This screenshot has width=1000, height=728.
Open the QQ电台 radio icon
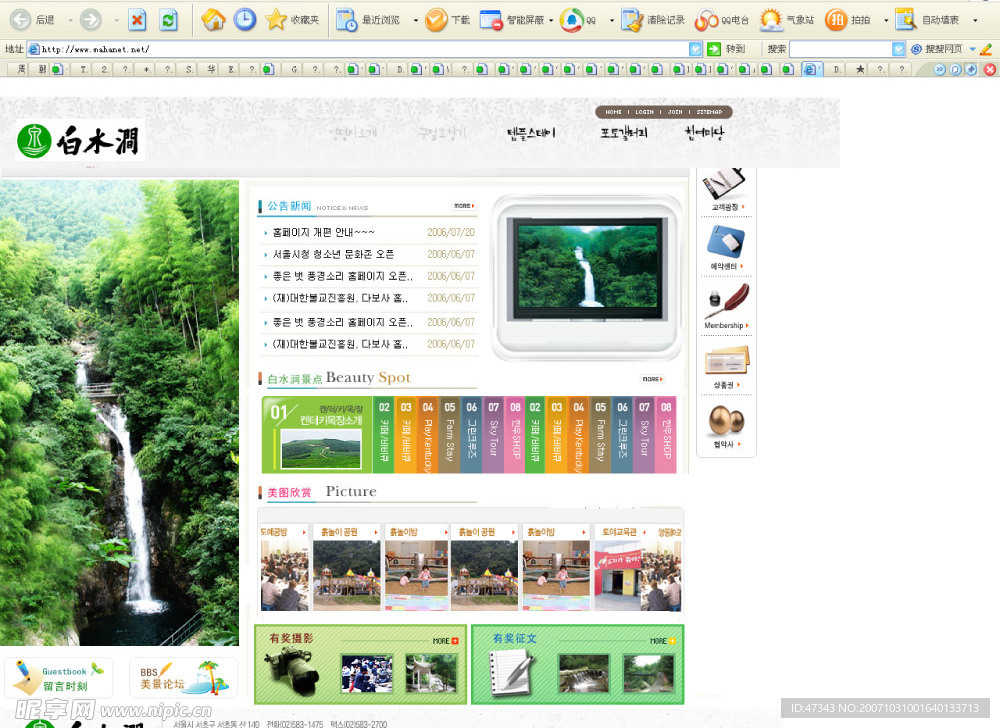707,20
